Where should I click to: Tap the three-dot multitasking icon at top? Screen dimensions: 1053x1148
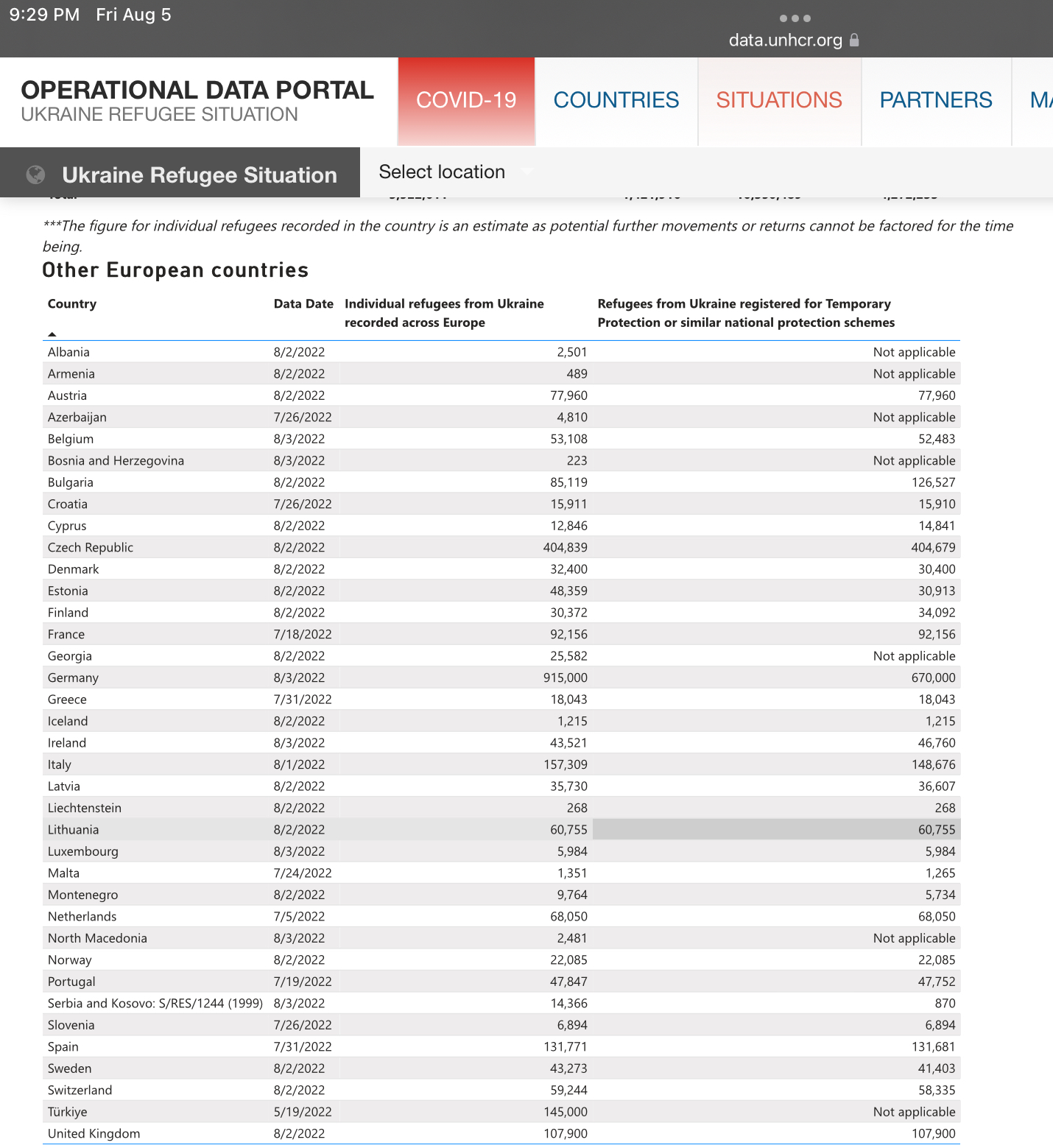(795, 18)
